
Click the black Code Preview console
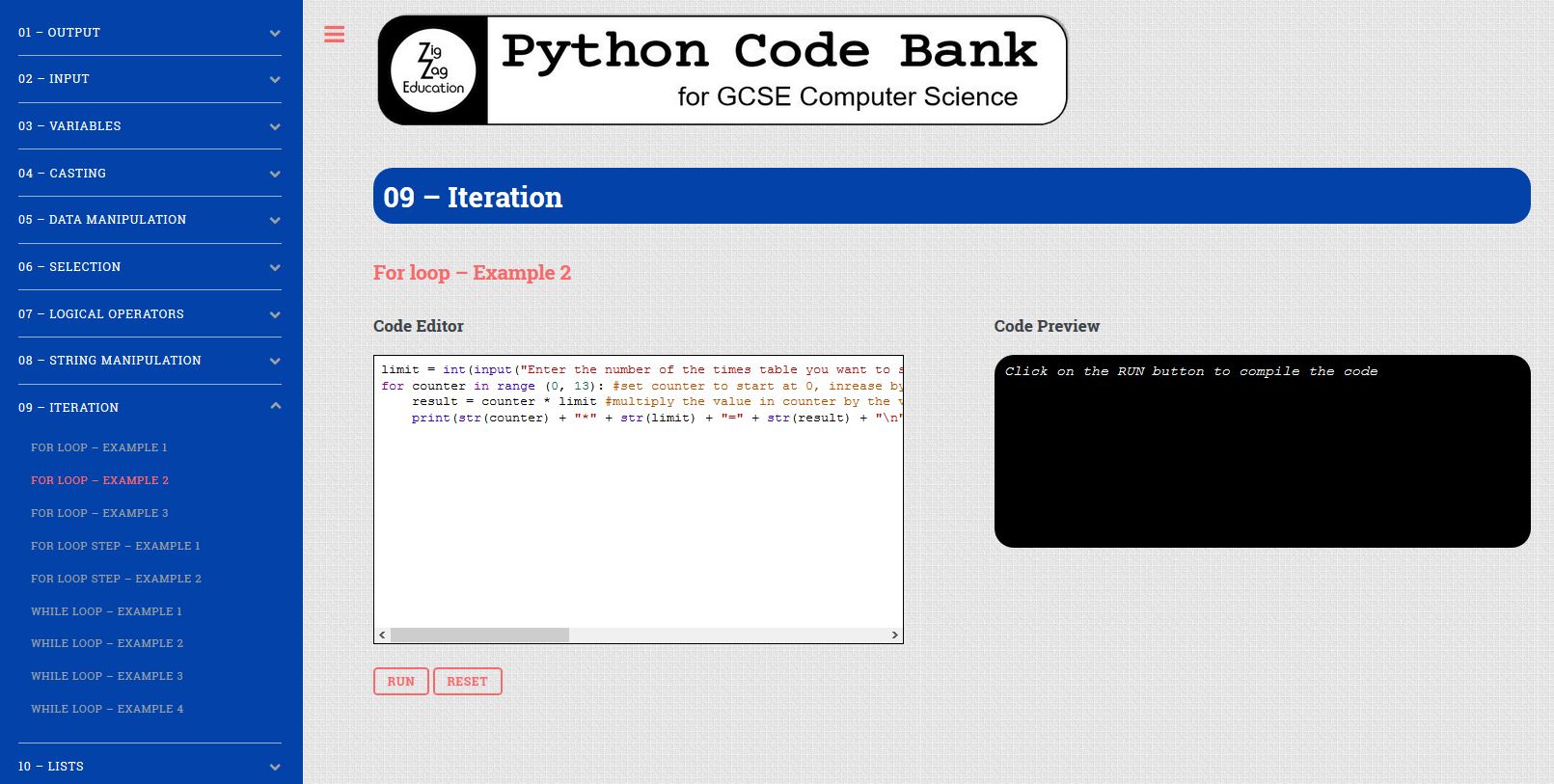[1262, 463]
